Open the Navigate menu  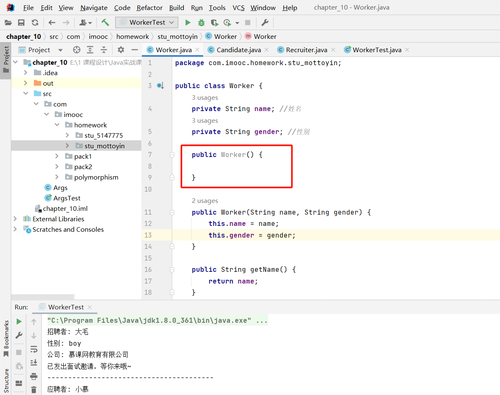[94, 8]
